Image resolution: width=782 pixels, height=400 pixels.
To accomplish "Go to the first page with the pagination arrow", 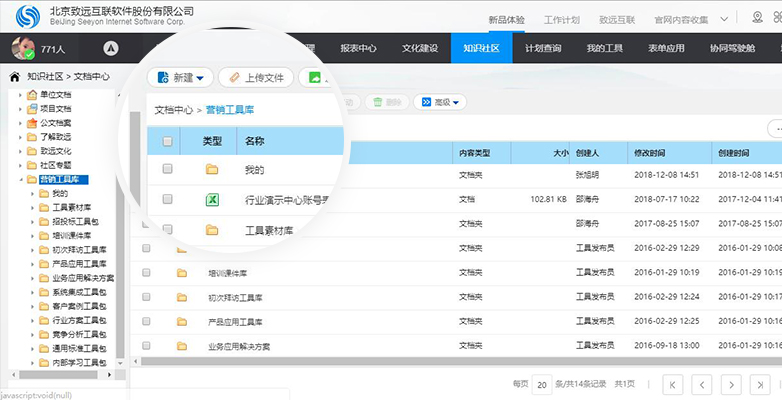I will pyautogui.click(x=672, y=385).
